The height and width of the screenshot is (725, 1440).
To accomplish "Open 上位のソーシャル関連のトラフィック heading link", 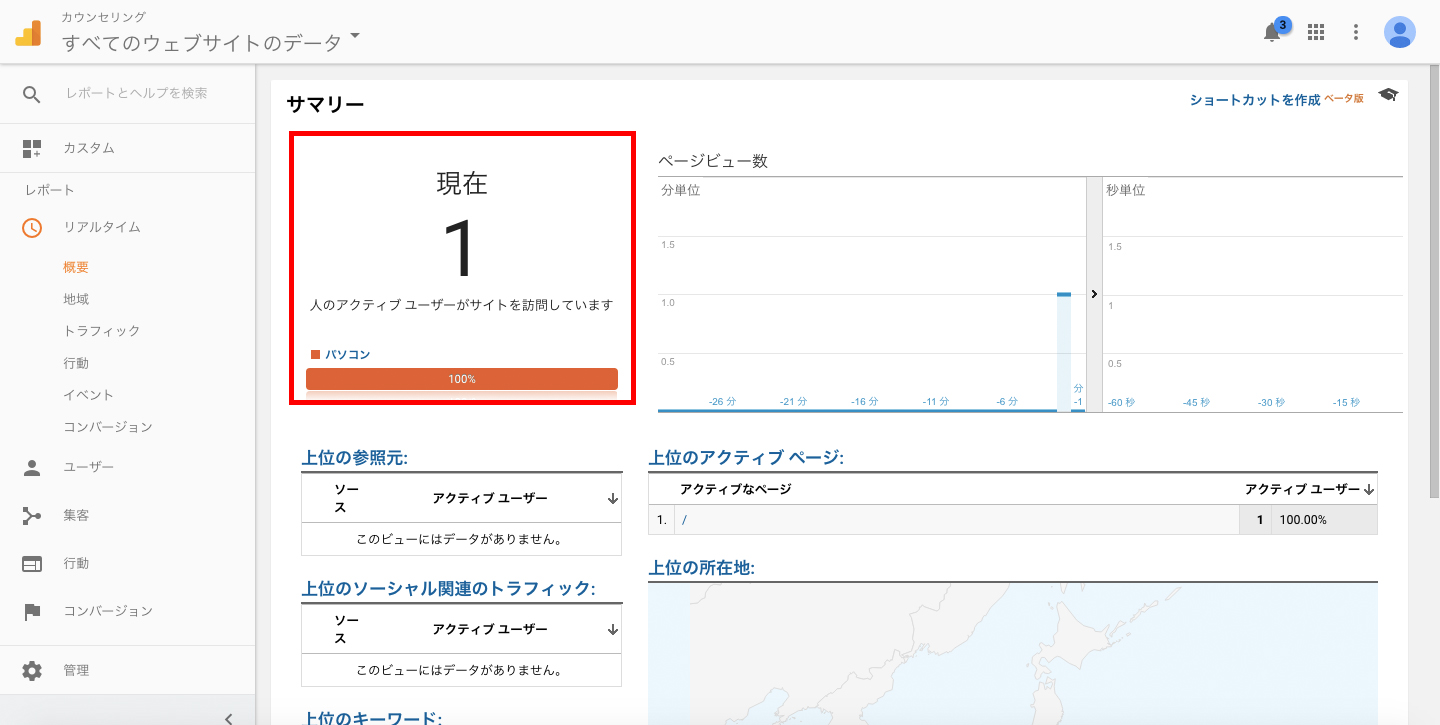I will 448,588.
